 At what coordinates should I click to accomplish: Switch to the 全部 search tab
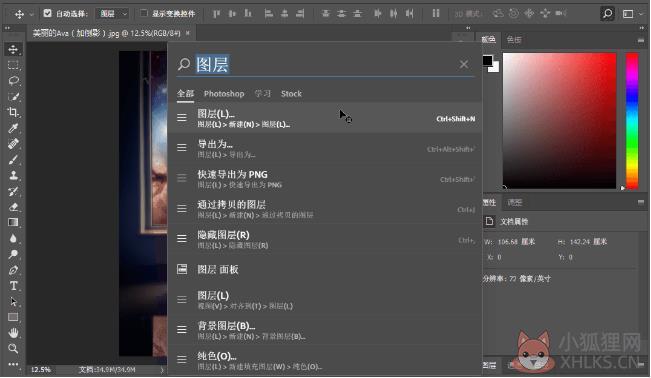pyautogui.click(x=185, y=93)
